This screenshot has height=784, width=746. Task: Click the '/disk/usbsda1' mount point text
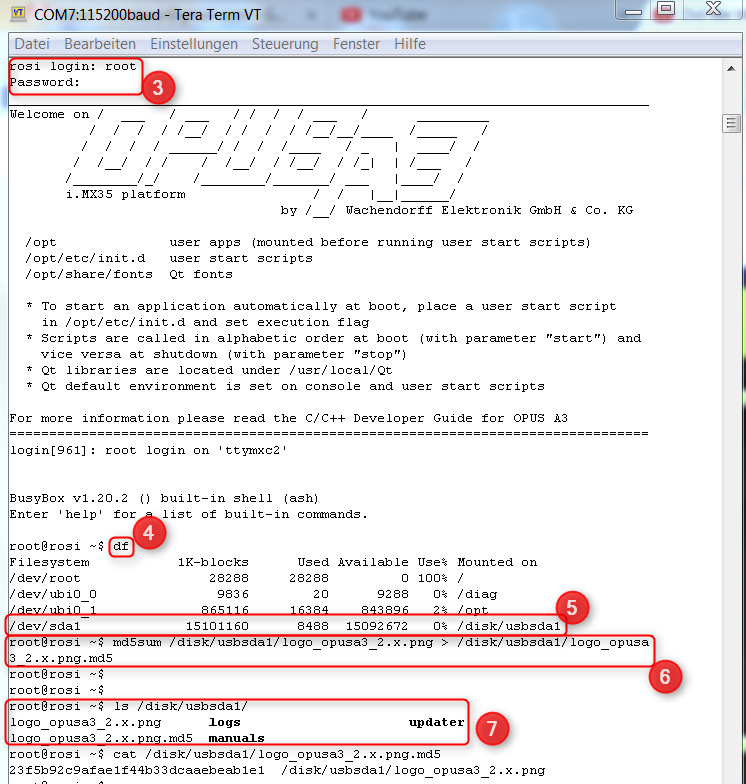pyautogui.click(x=509, y=626)
